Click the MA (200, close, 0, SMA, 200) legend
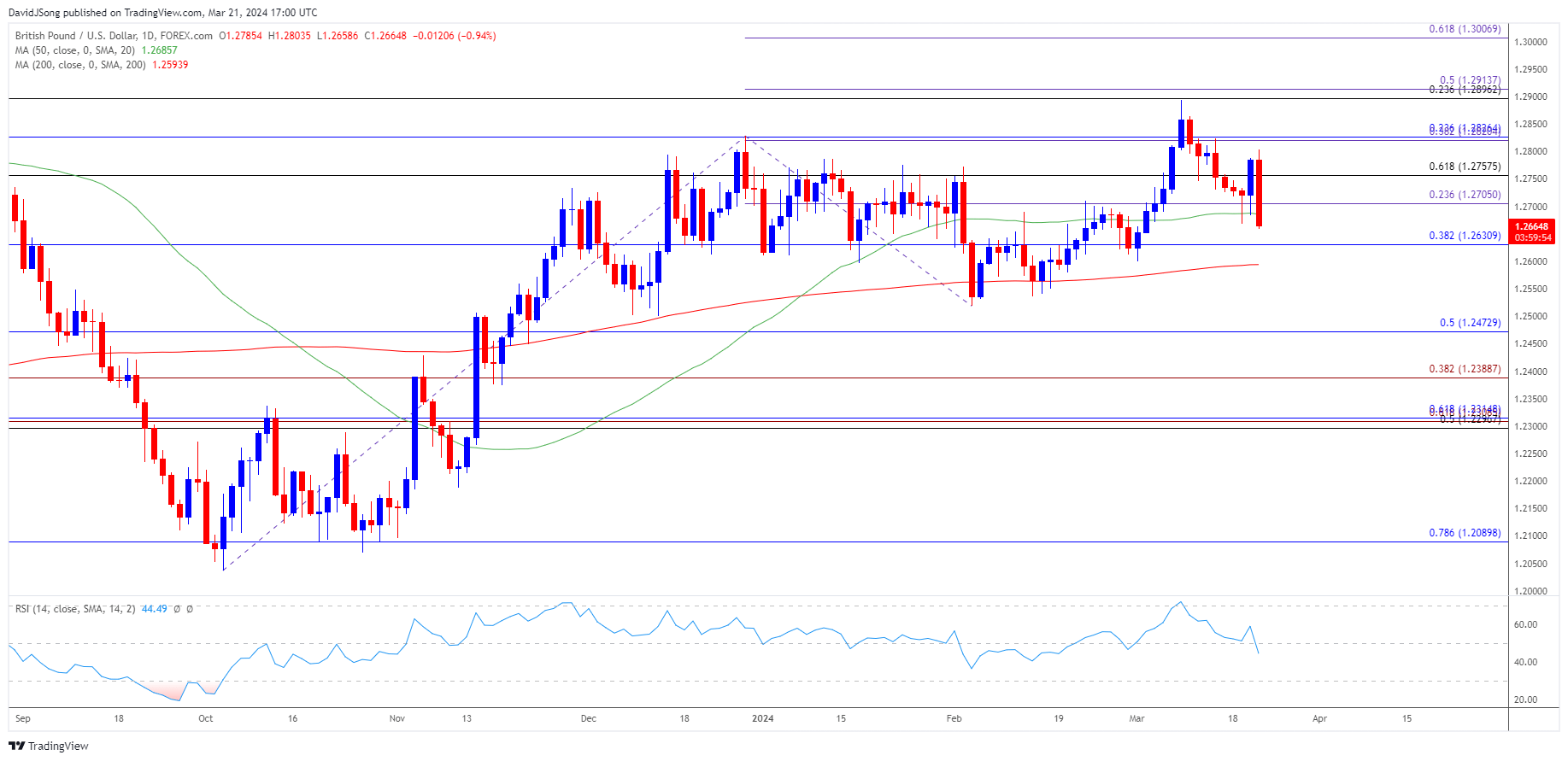 coord(80,65)
